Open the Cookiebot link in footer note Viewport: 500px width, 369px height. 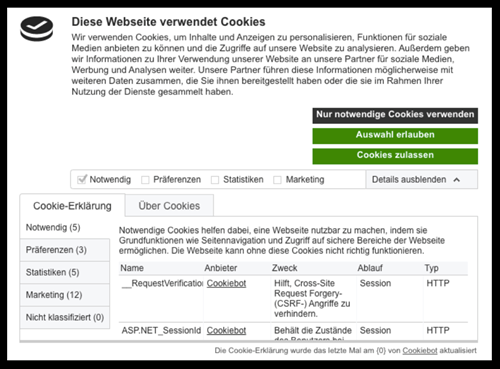click(x=420, y=350)
